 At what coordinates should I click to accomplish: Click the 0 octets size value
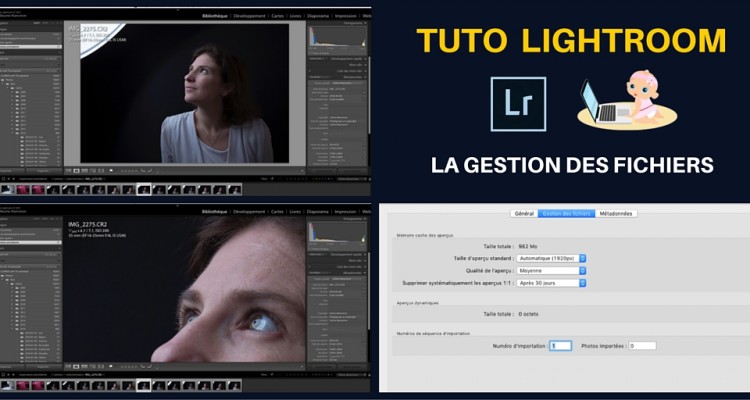(x=529, y=314)
